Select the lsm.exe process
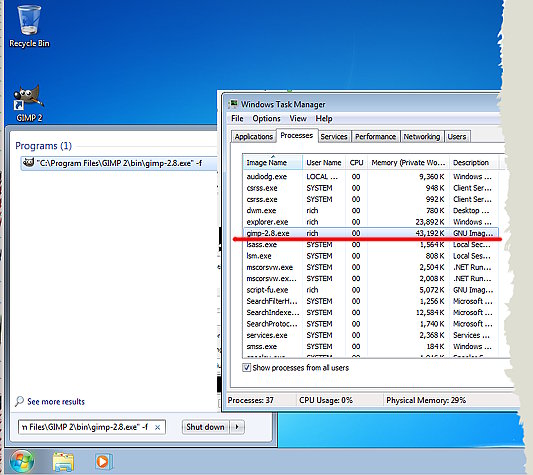 [x=371, y=256]
